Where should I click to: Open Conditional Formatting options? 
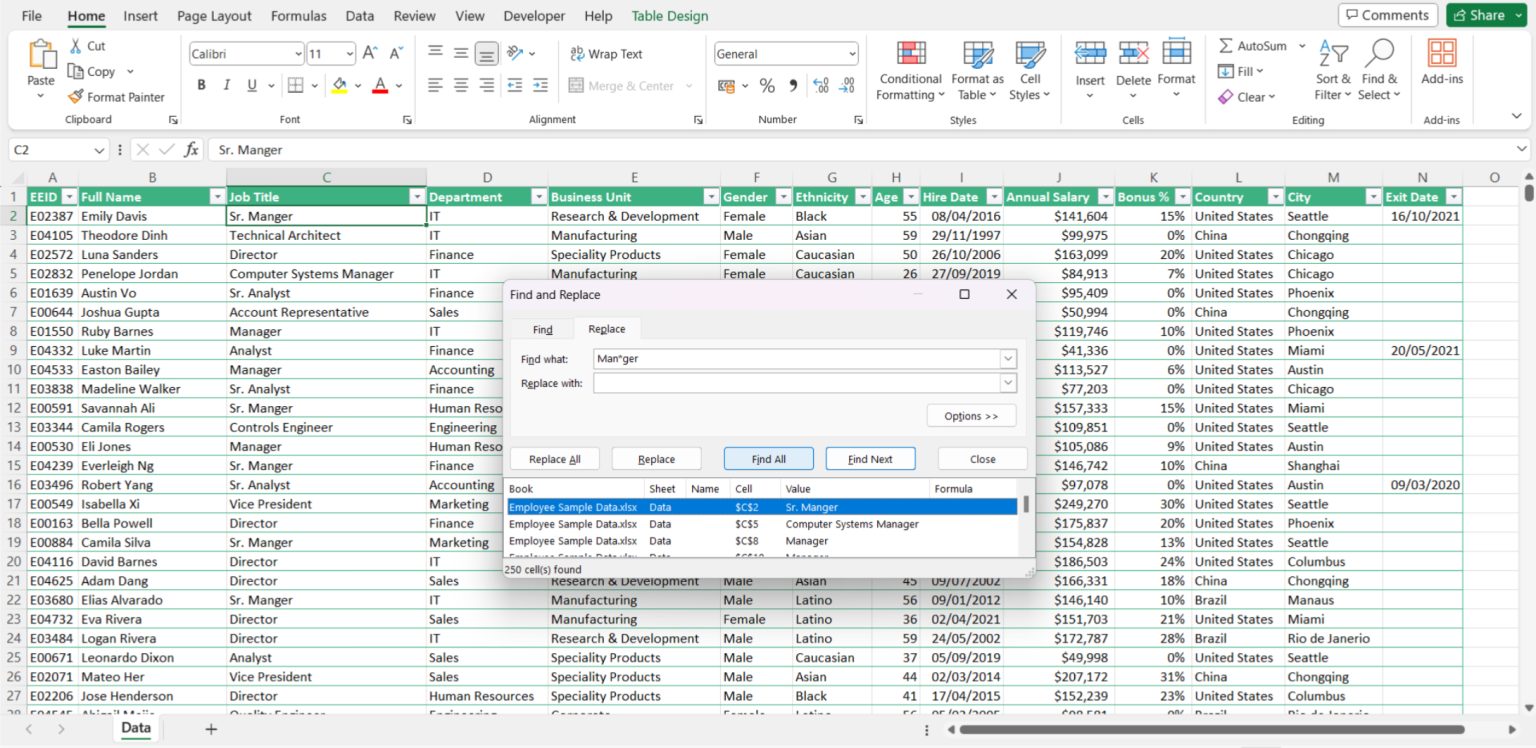click(x=909, y=68)
